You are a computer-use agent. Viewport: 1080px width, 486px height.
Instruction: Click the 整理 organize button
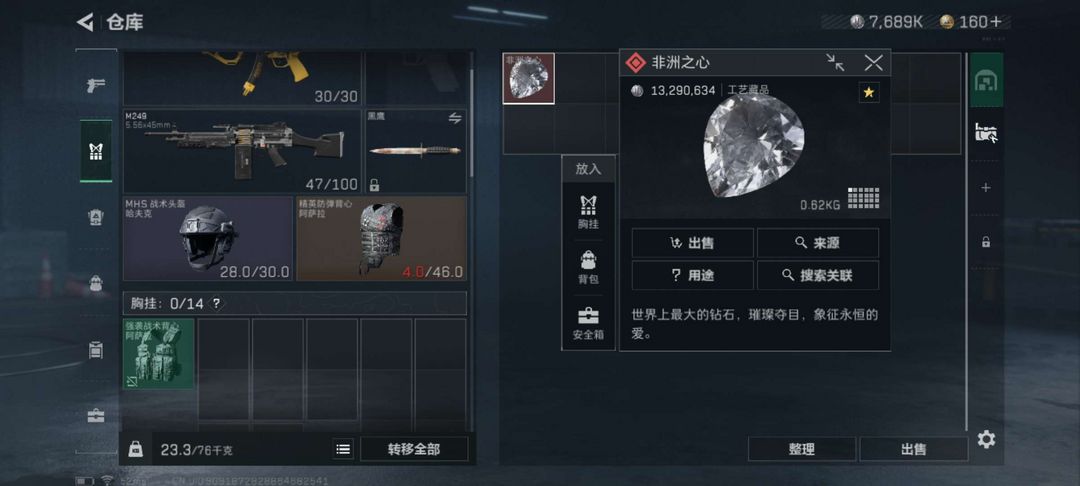click(802, 450)
